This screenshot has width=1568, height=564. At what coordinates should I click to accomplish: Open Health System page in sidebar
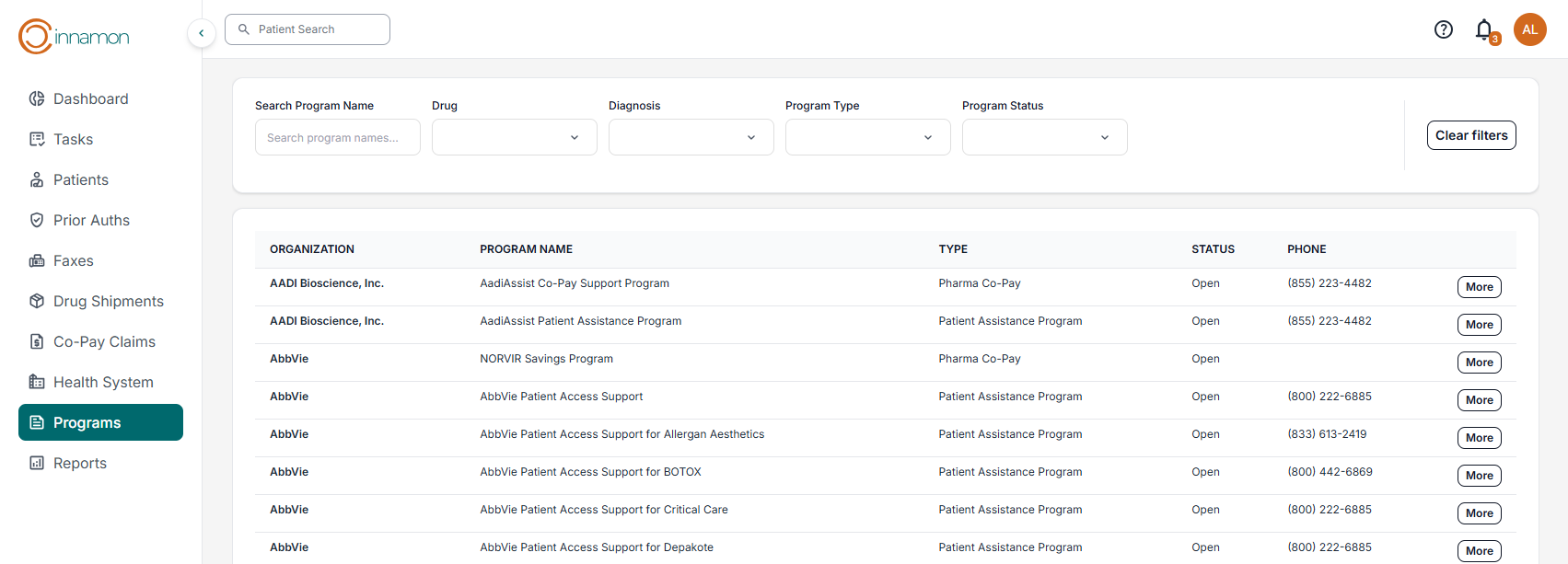(103, 382)
